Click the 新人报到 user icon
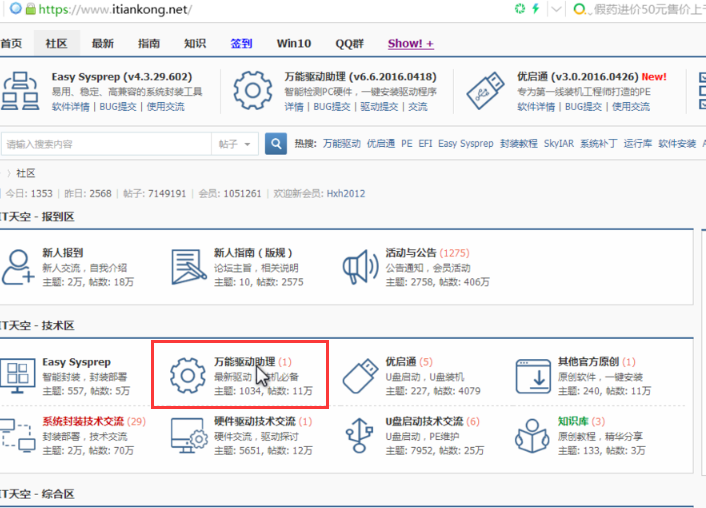Viewport: 706px width, 508px height. click(17, 266)
